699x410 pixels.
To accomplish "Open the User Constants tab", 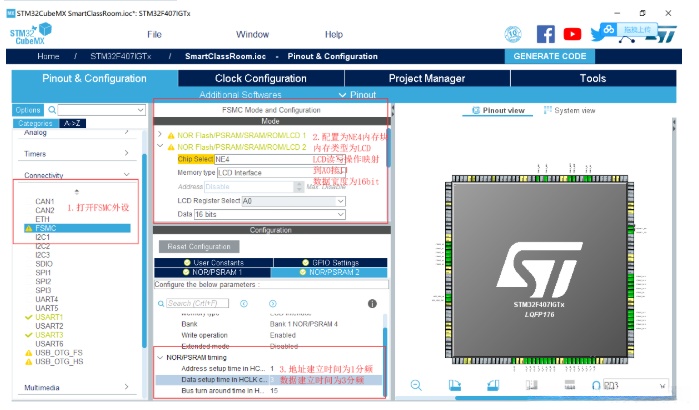I will tap(214, 262).
